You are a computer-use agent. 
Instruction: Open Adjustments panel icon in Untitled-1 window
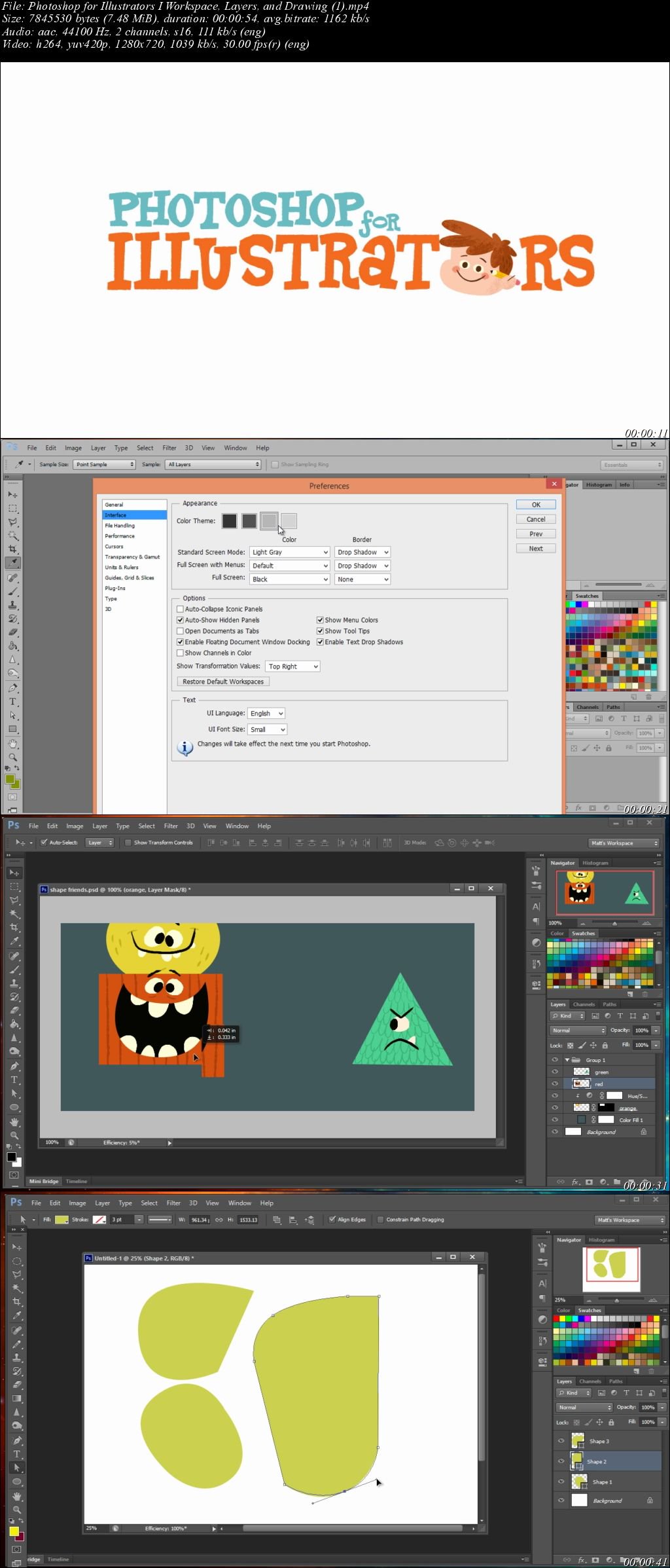pyautogui.click(x=542, y=1319)
